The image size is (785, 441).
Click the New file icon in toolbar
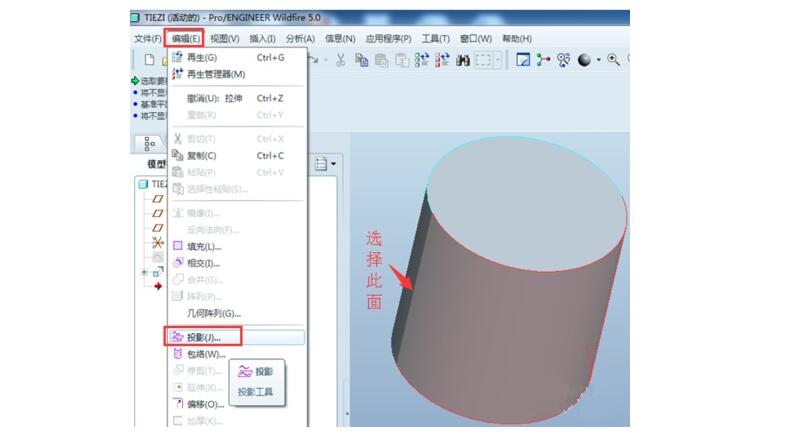coord(149,60)
